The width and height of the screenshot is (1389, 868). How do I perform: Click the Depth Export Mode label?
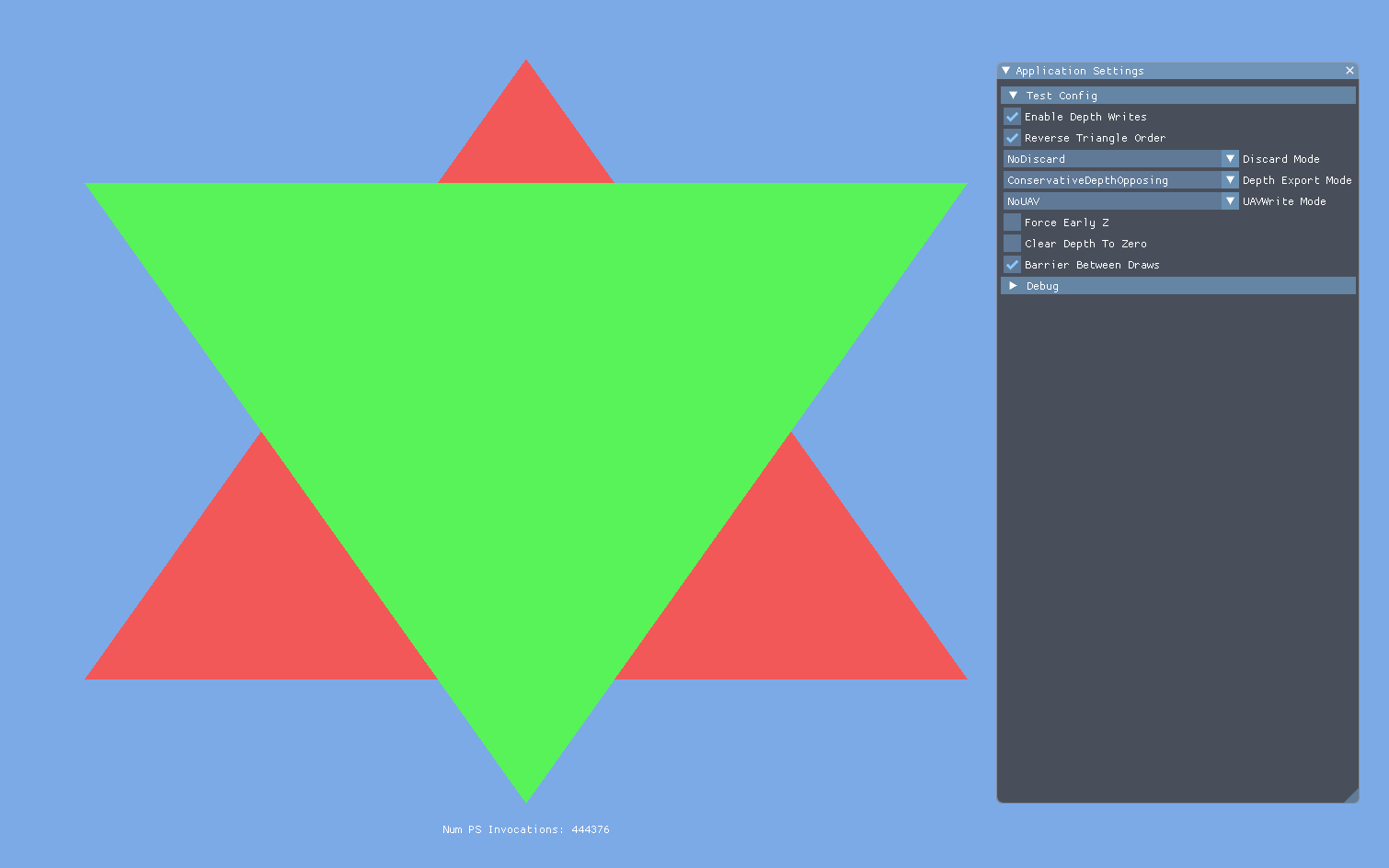pyautogui.click(x=1297, y=180)
